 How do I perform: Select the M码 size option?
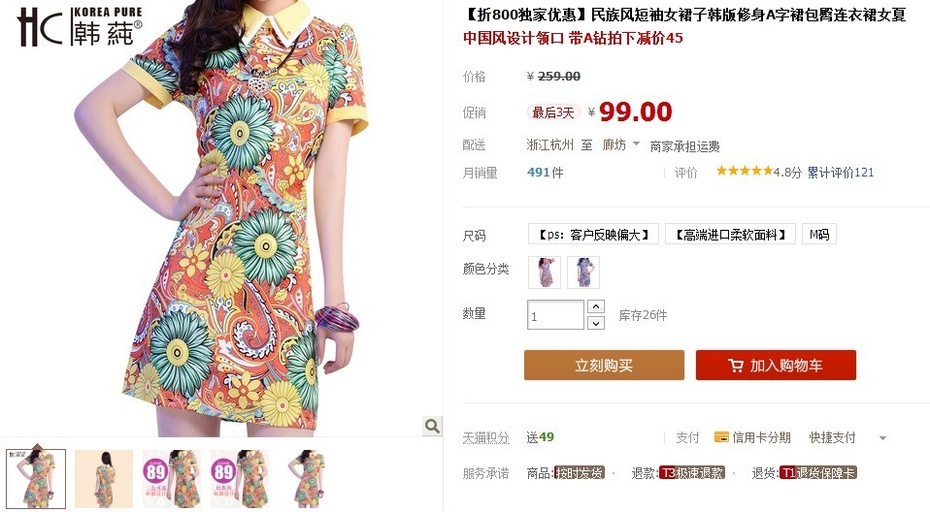click(x=819, y=234)
